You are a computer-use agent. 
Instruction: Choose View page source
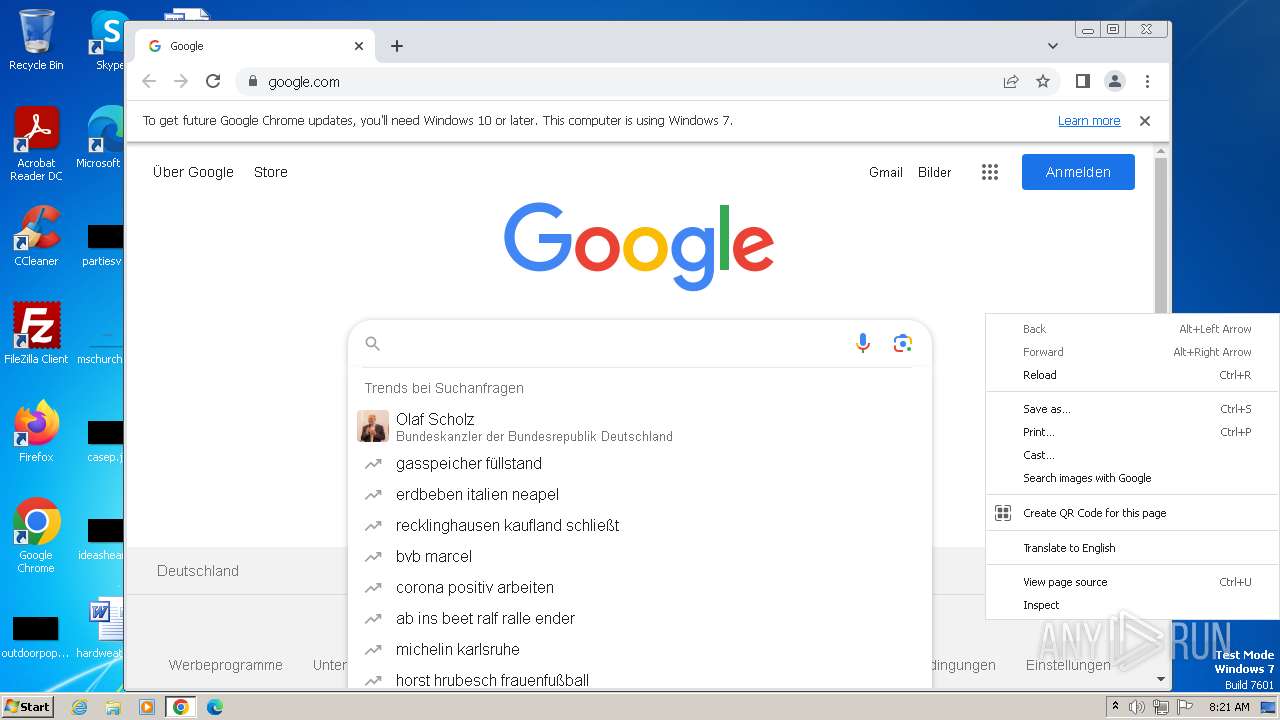tap(1133, 582)
